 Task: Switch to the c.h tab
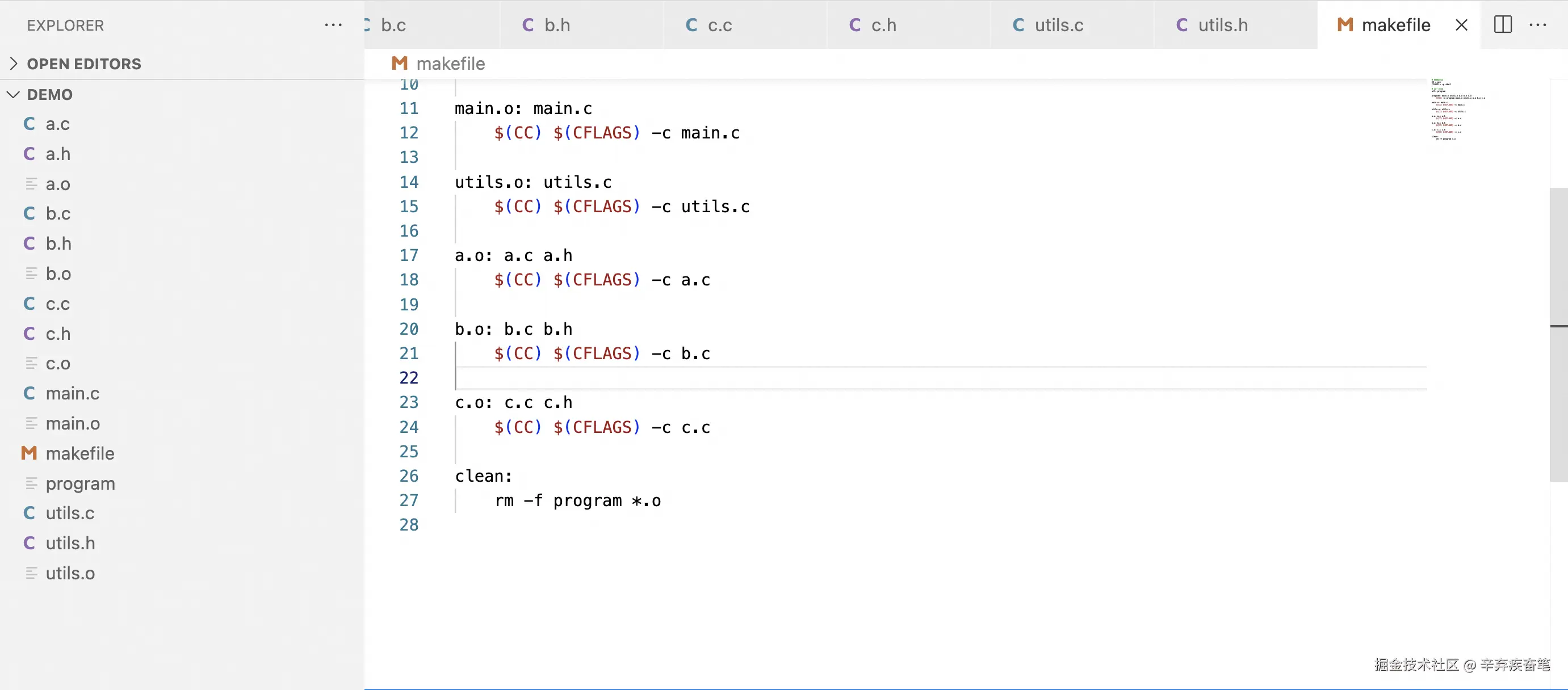point(883,25)
